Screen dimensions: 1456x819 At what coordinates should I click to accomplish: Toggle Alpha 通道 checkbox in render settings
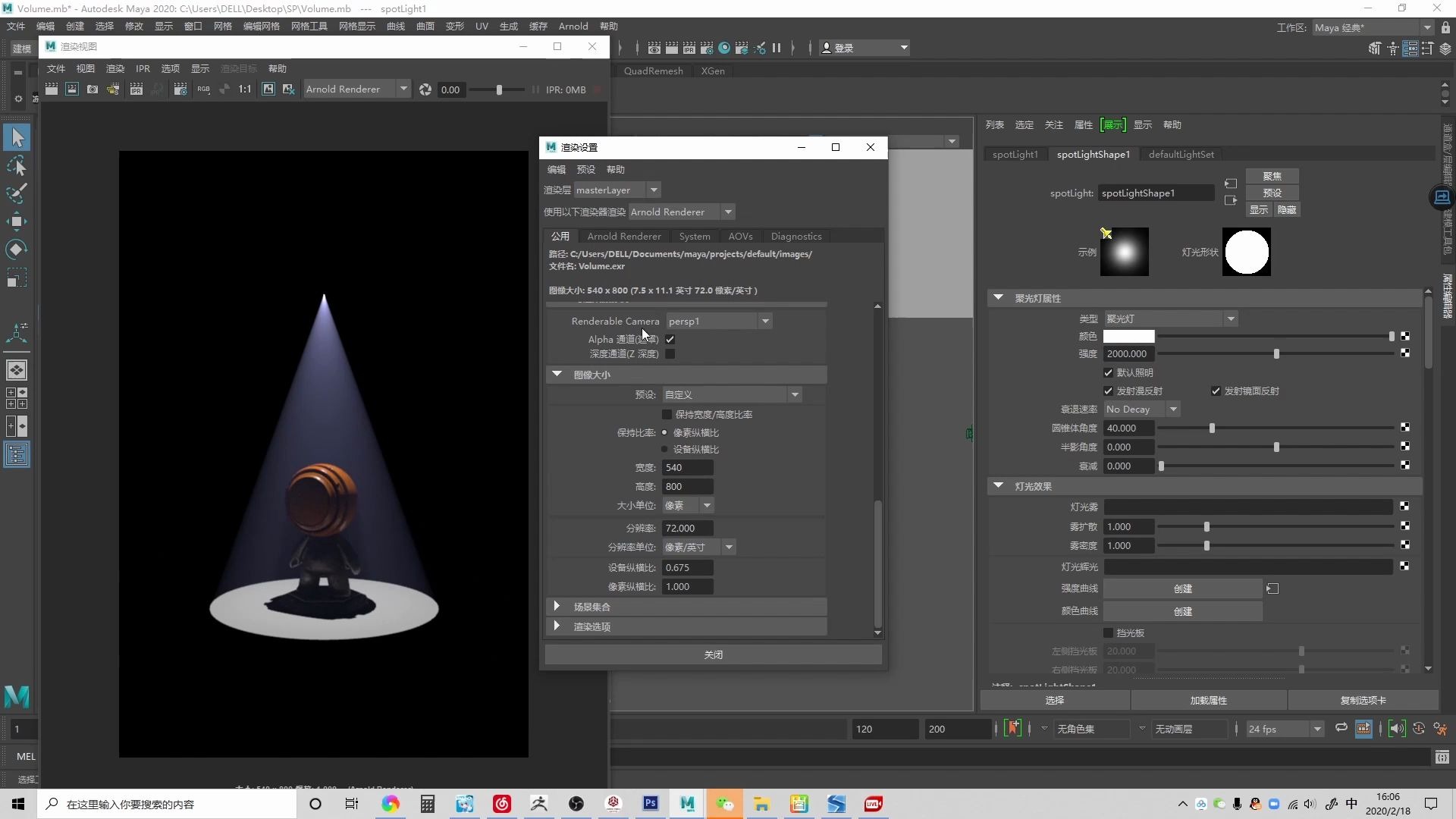[x=670, y=339]
